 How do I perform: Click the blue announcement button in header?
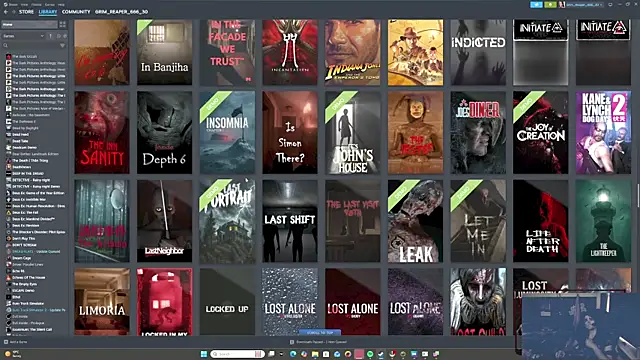coord(536,4)
